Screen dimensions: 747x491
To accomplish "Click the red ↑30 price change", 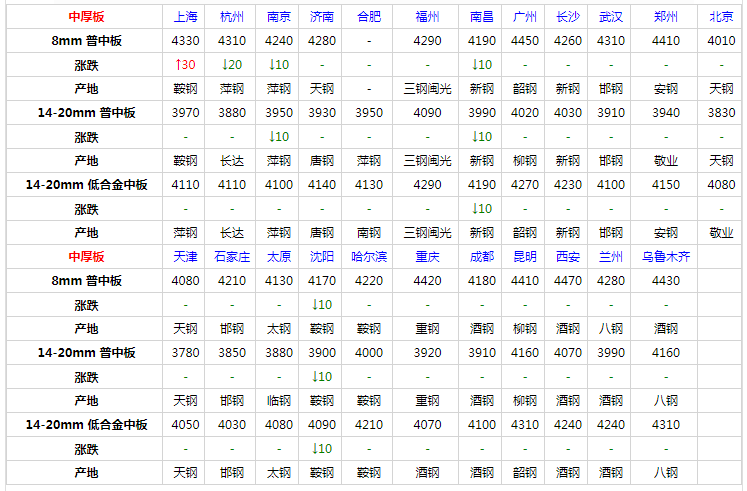I will coord(185,65).
